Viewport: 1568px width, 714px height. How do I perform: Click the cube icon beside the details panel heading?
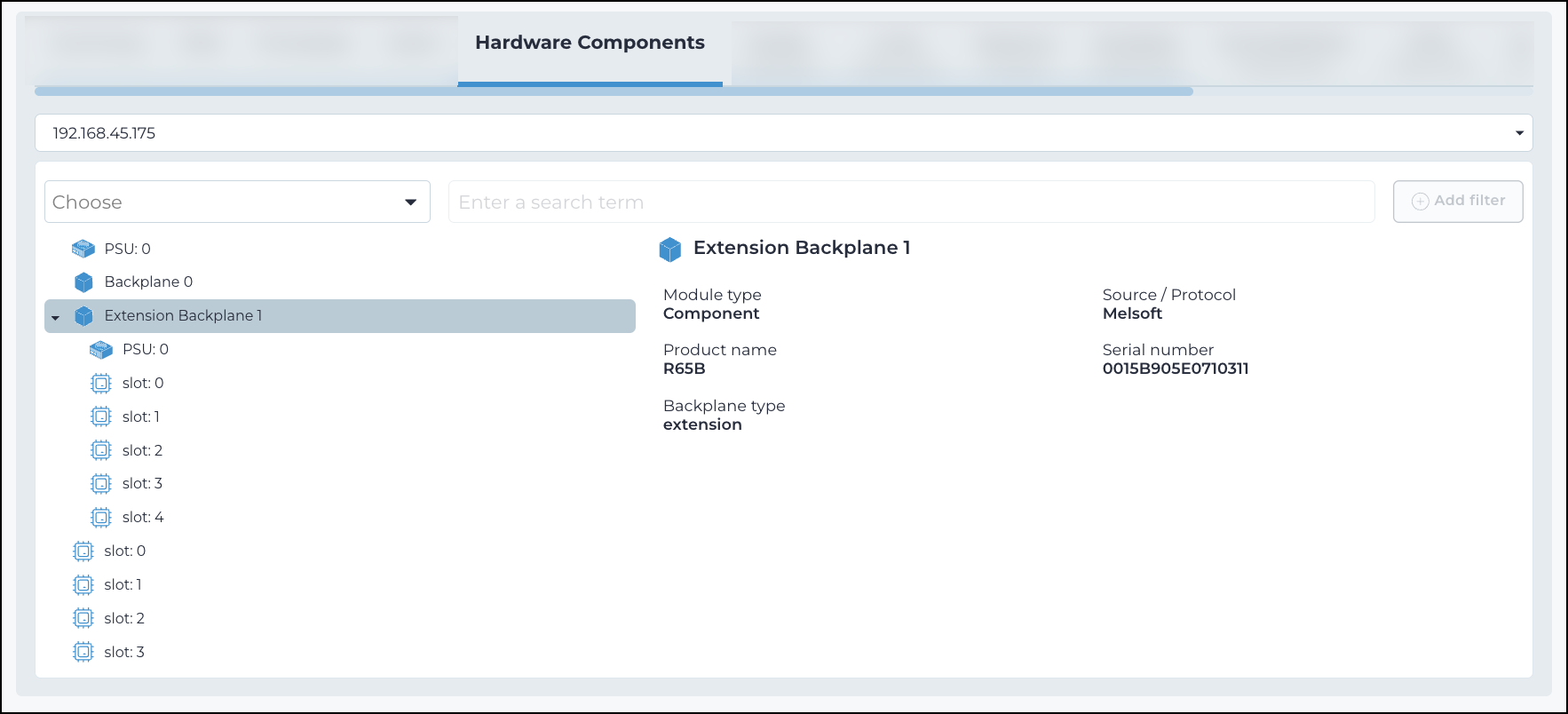click(x=670, y=250)
